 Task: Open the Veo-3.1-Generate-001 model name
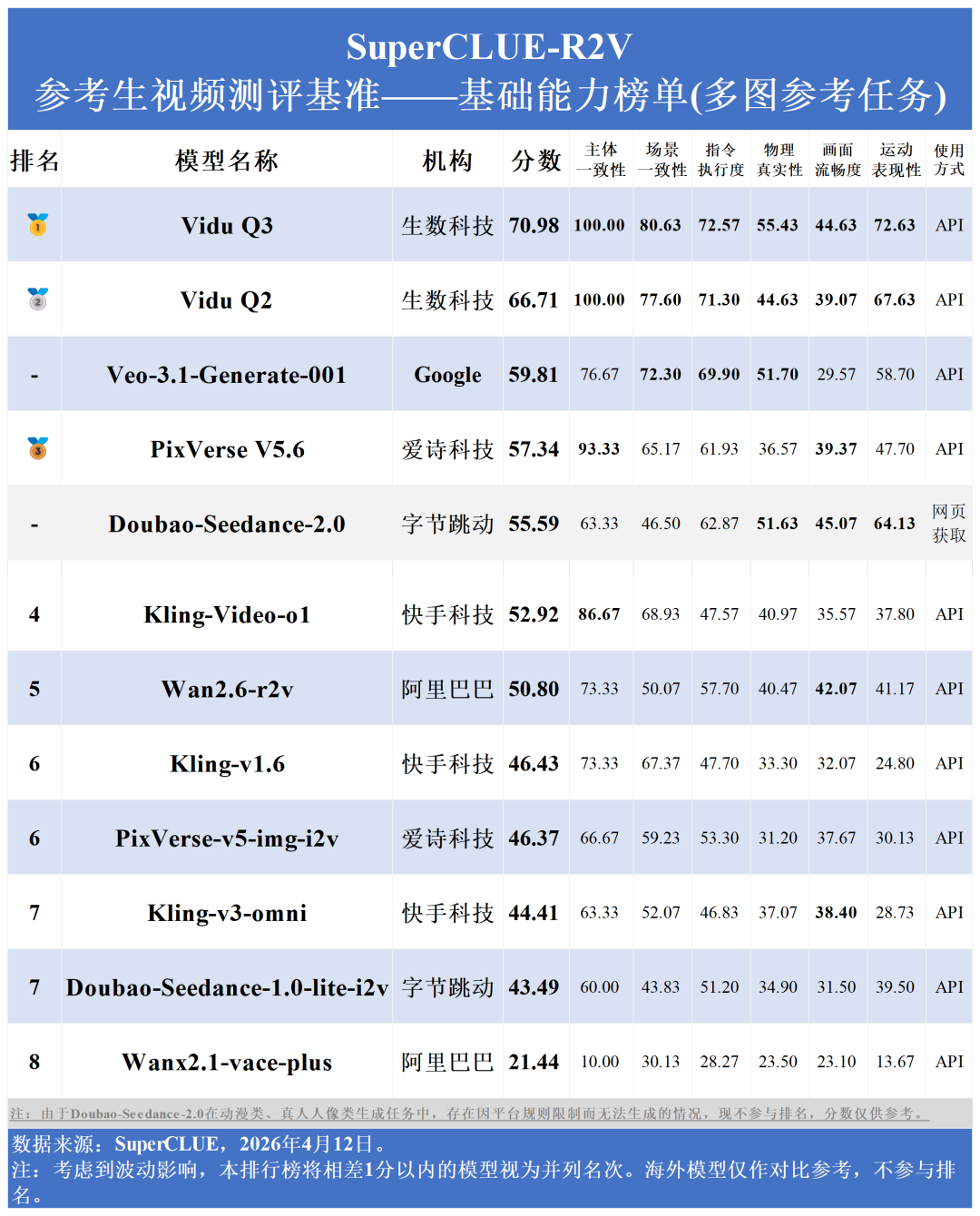pyautogui.click(x=227, y=375)
